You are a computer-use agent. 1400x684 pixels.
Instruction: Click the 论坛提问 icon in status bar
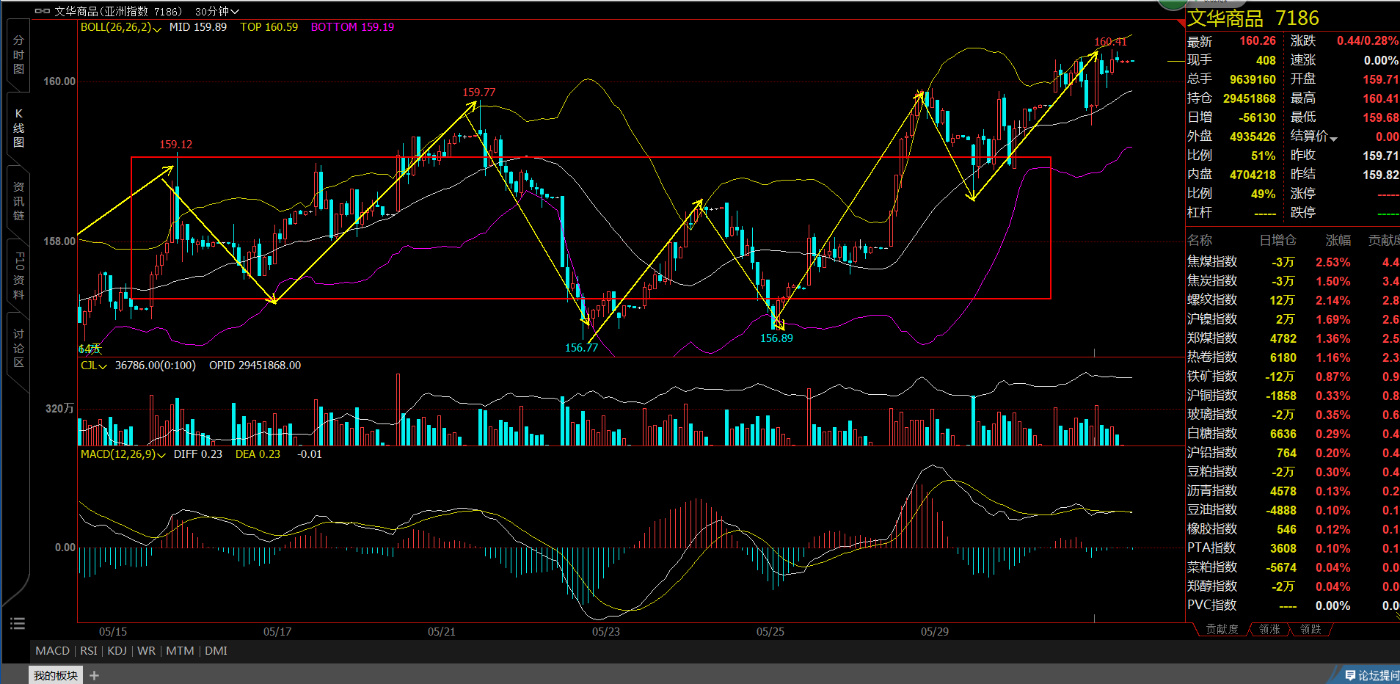coord(1351,676)
